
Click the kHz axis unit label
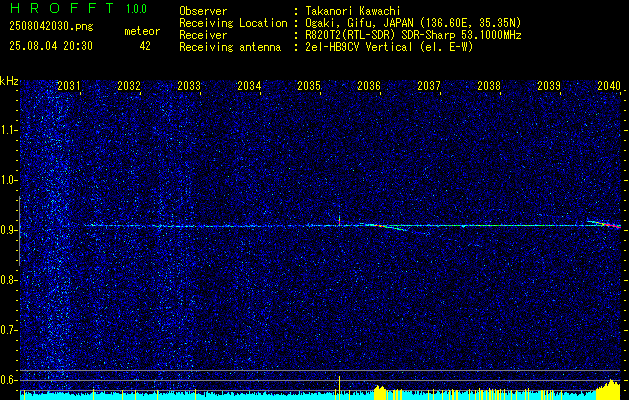(x=9, y=81)
